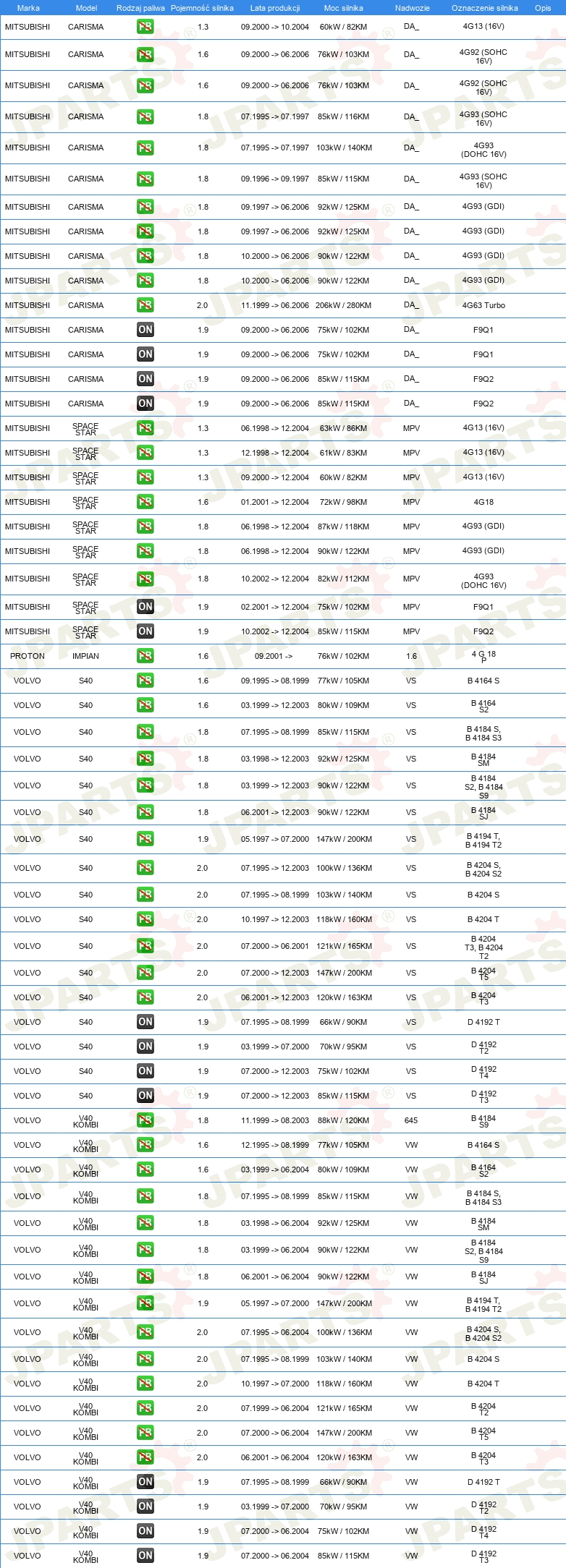566x1568 pixels.
Task: Click petrol icon in Volvo S40 1.9 147kW/200KM row
Action: (x=145, y=839)
